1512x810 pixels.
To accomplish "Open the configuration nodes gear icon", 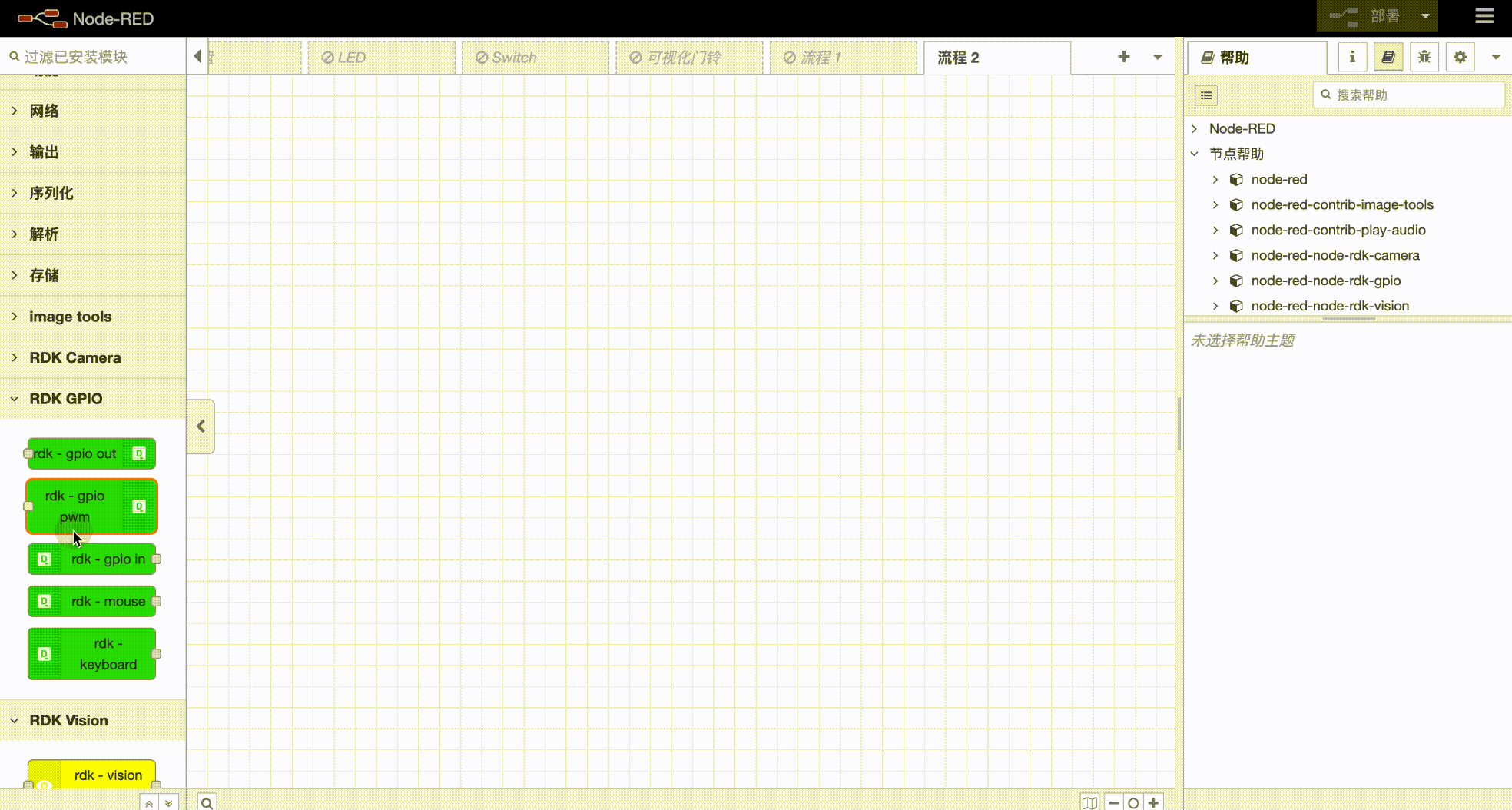I will 1460,57.
